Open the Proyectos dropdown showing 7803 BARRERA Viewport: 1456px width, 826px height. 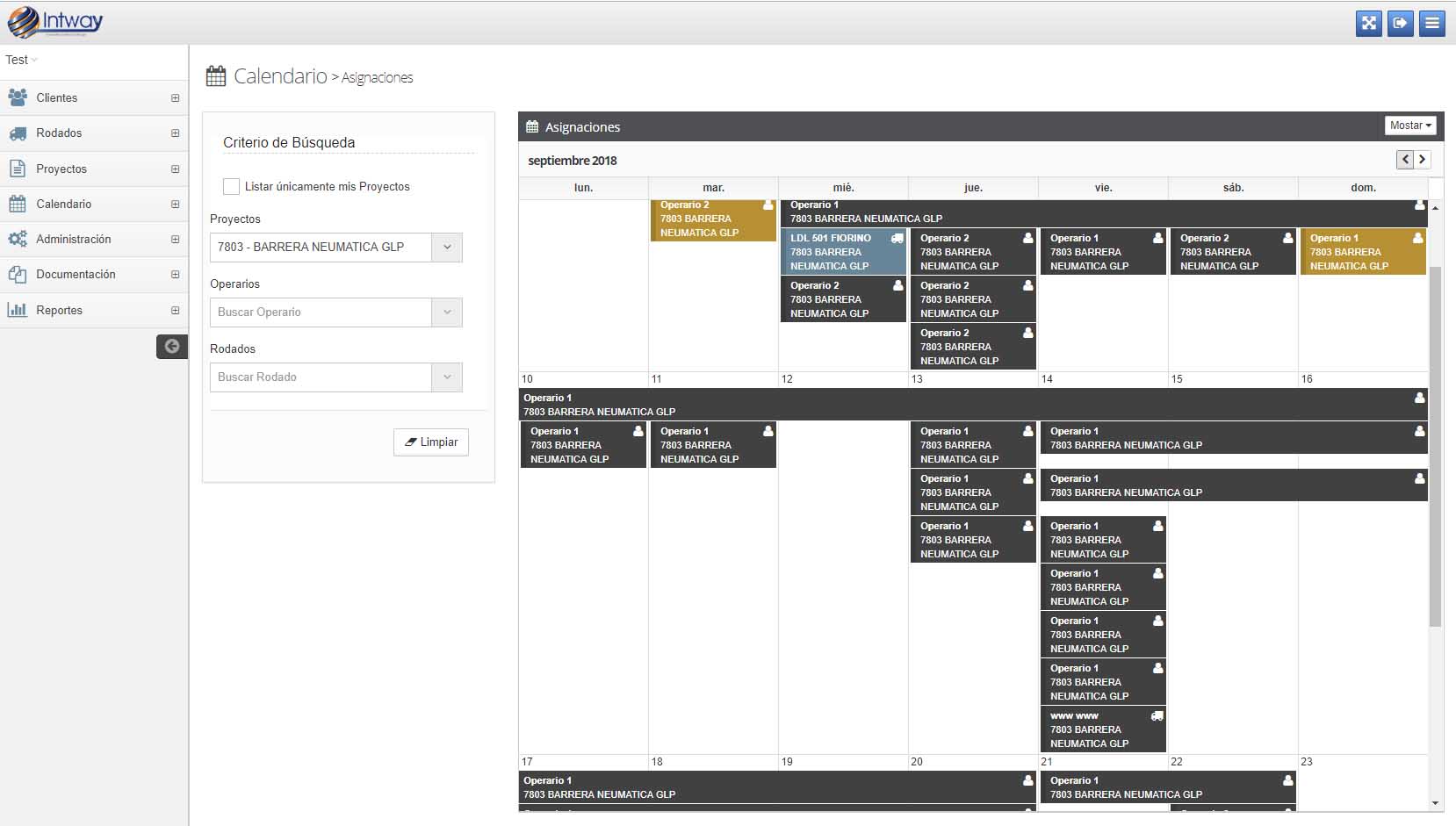coord(335,248)
